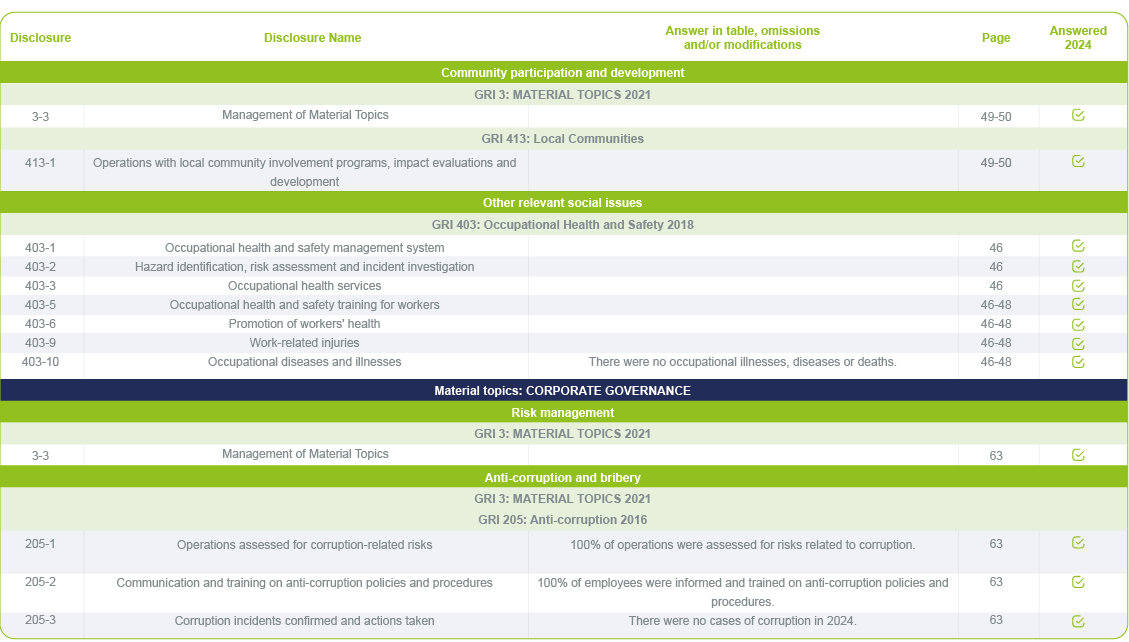This screenshot has width=1129, height=642.
Task: Click the checkmark icon for disclosure 205-1
Action: tap(1078, 543)
